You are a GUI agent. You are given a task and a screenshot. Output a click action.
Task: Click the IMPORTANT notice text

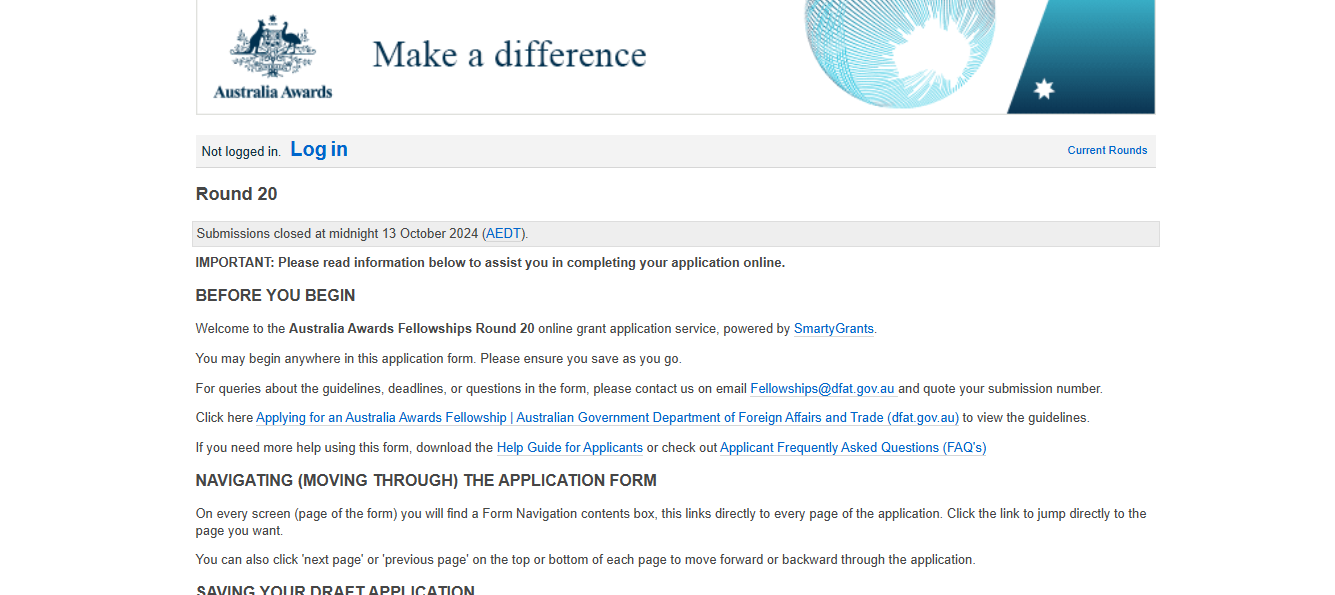pyautogui.click(x=489, y=262)
